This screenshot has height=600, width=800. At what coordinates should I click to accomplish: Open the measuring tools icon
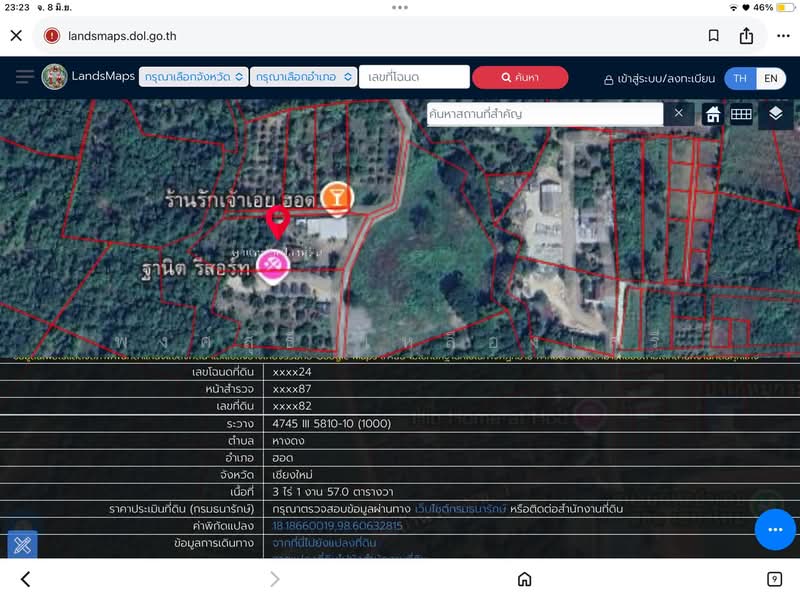point(22,545)
